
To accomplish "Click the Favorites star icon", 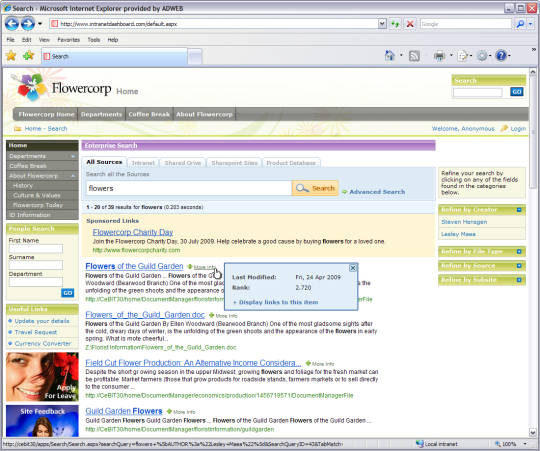I will tap(11, 55).
